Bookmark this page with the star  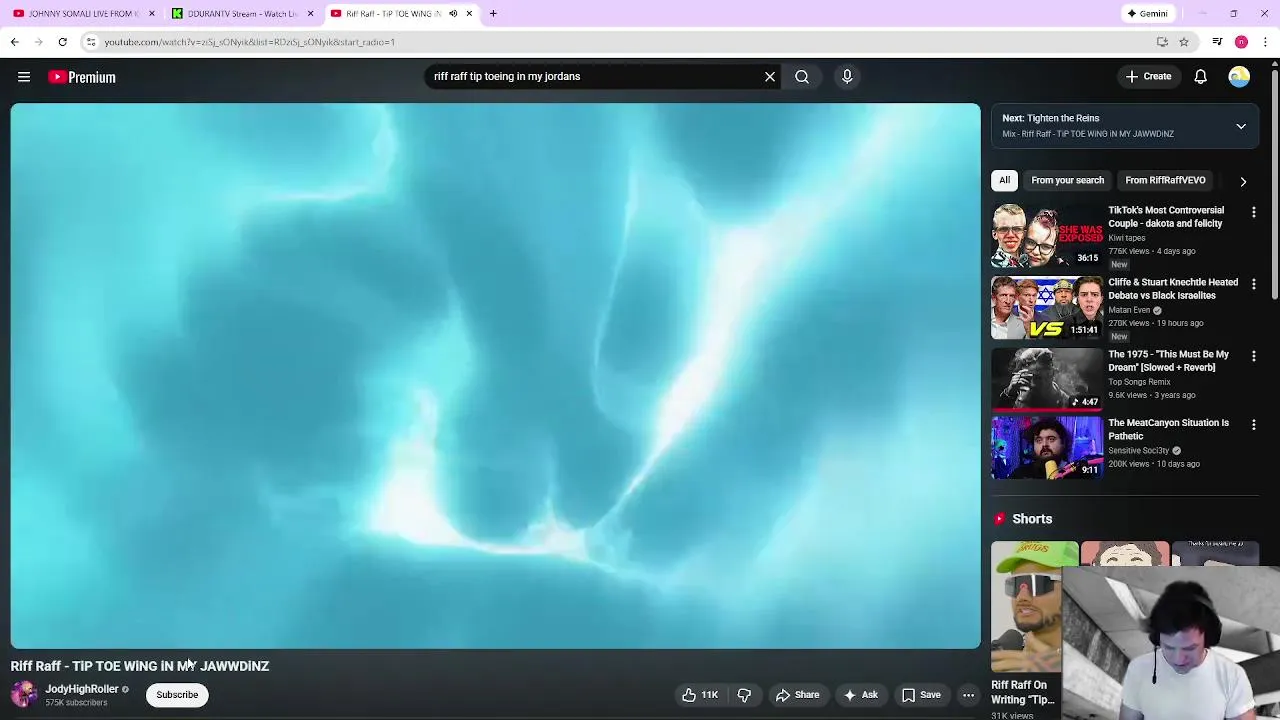1184,42
